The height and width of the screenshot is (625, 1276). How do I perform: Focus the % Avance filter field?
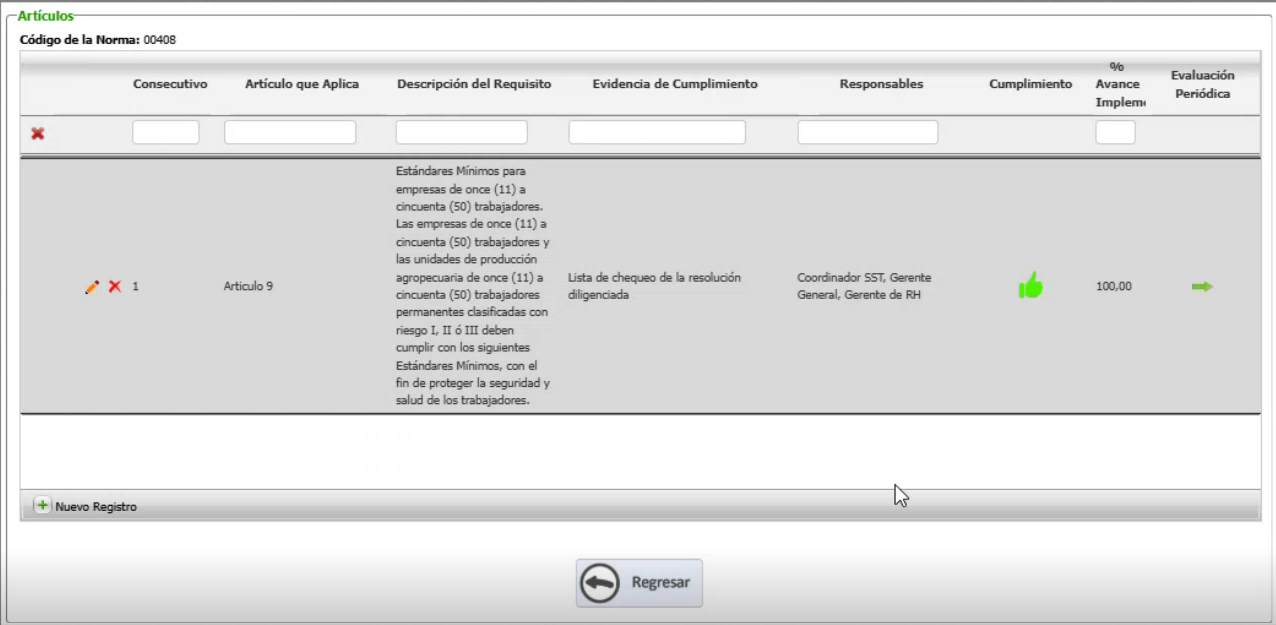(1115, 132)
